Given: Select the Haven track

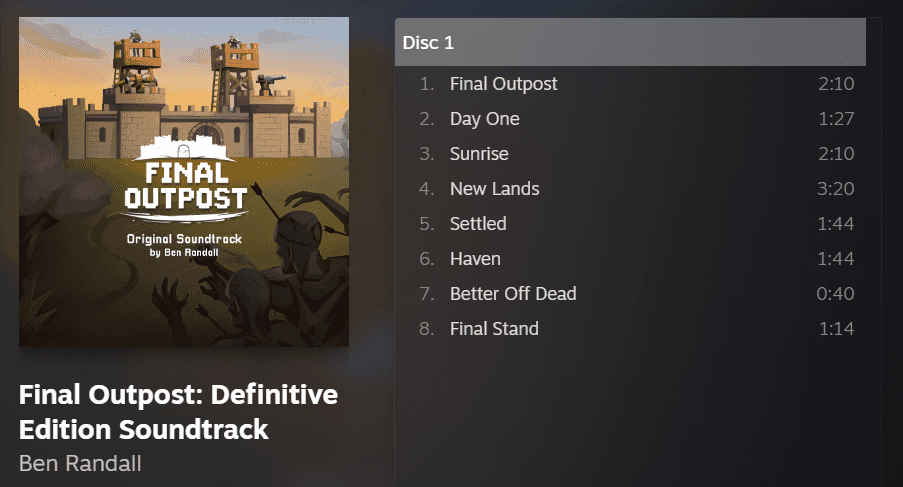Looking at the screenshot, I should click(x=630, y=258).
